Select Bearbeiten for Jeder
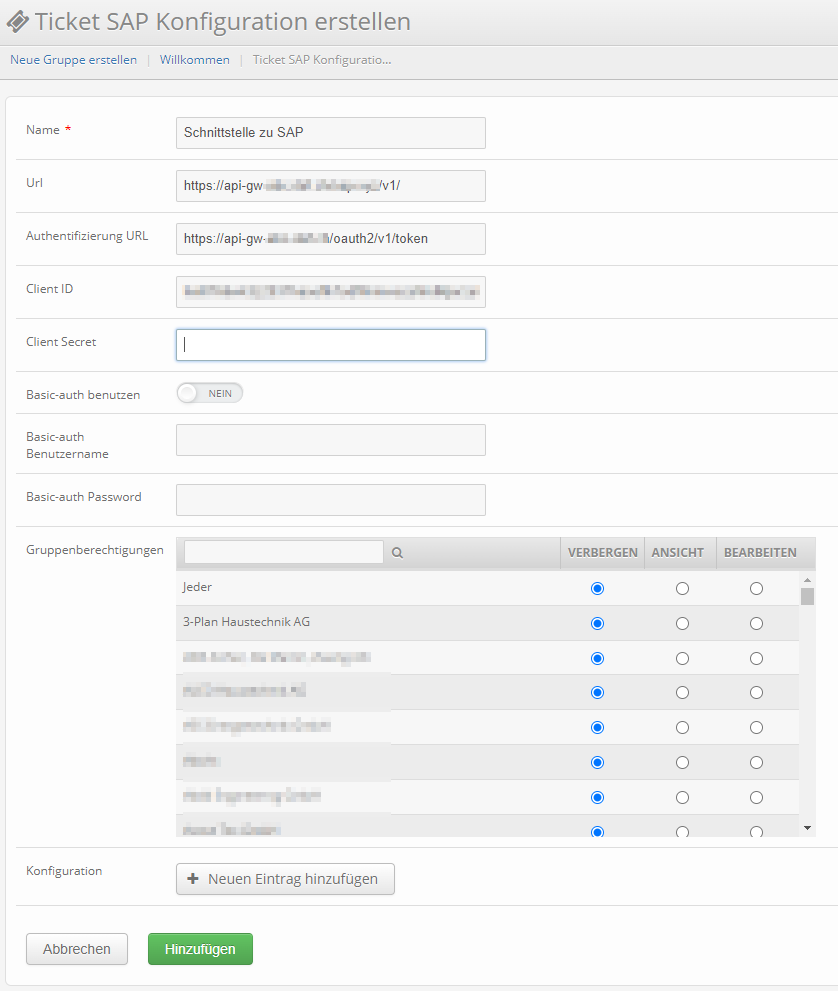Viewport: 838px width, 991px height. [756, 588]
